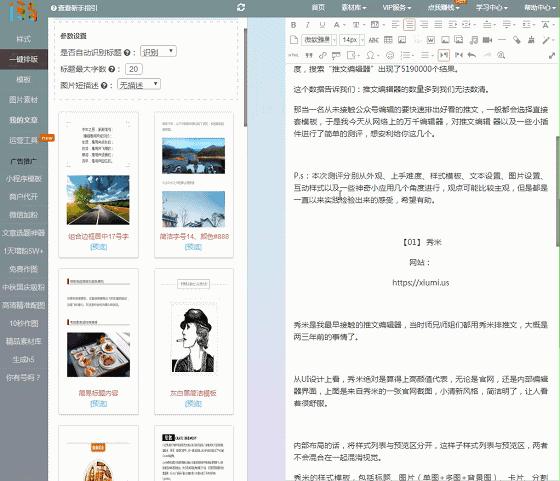Open the special characters Omega dropdown
Screen dimensions: 560x481
click(x=371, y=55)
